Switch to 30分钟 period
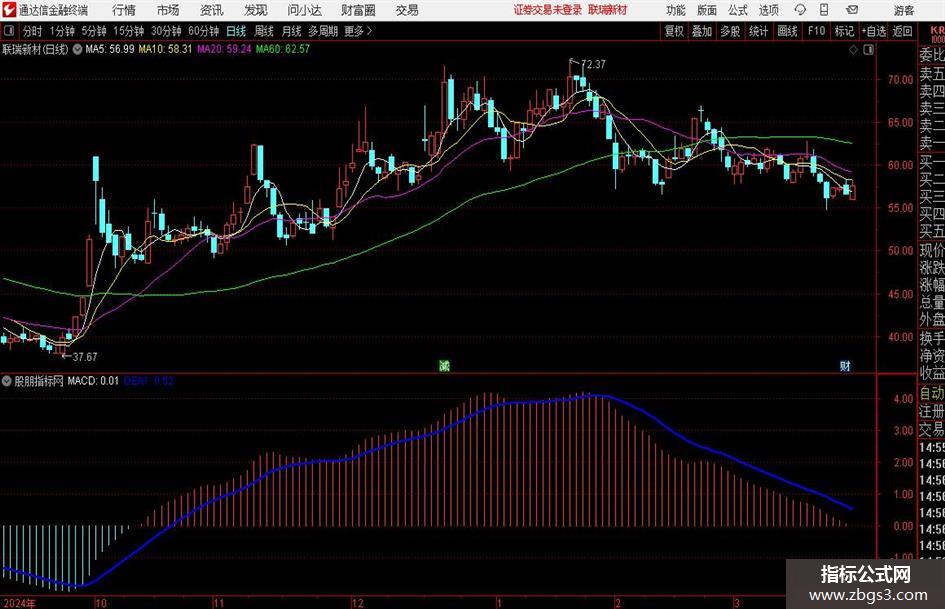 pyautogui.click(x=166, y=31)
